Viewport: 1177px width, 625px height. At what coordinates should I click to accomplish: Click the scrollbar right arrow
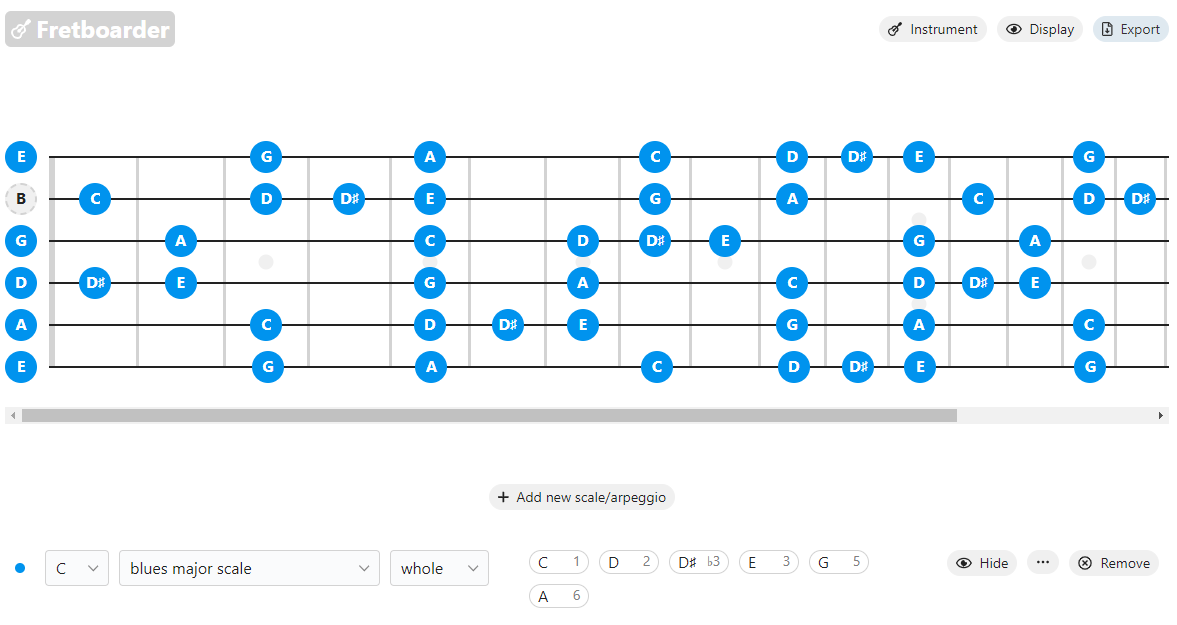pyautogui.click(x=1161, y=415)
